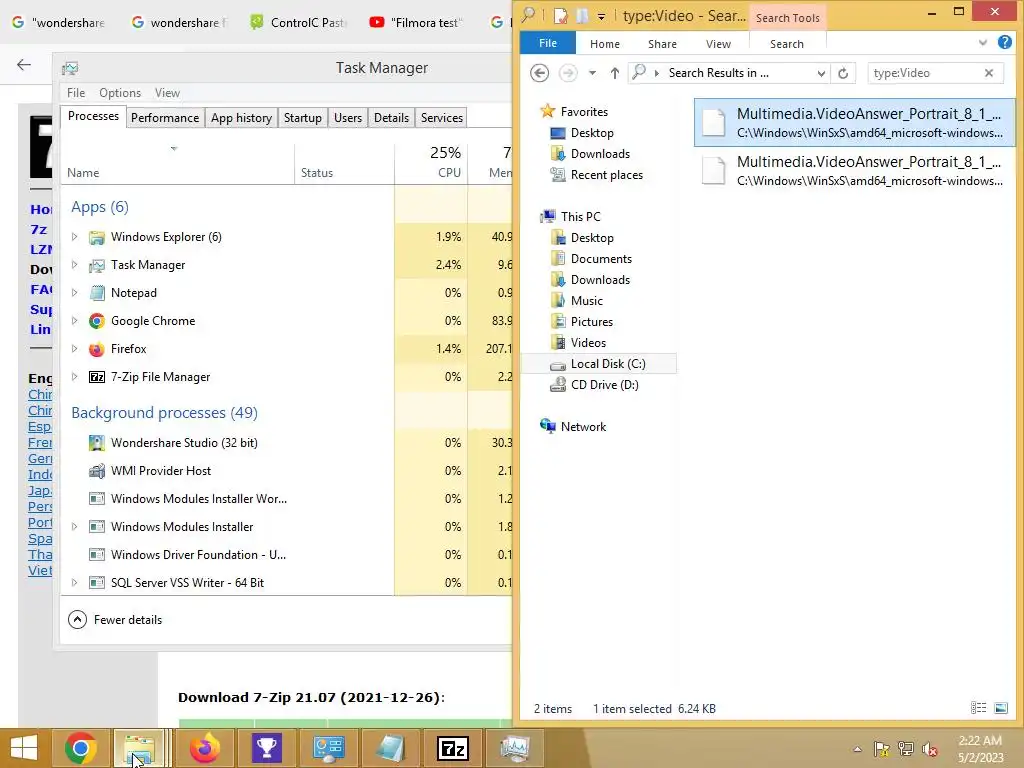Click the Windows Start button
Image resolution: width=1024 pixels, height=768 pixels.
24,748
